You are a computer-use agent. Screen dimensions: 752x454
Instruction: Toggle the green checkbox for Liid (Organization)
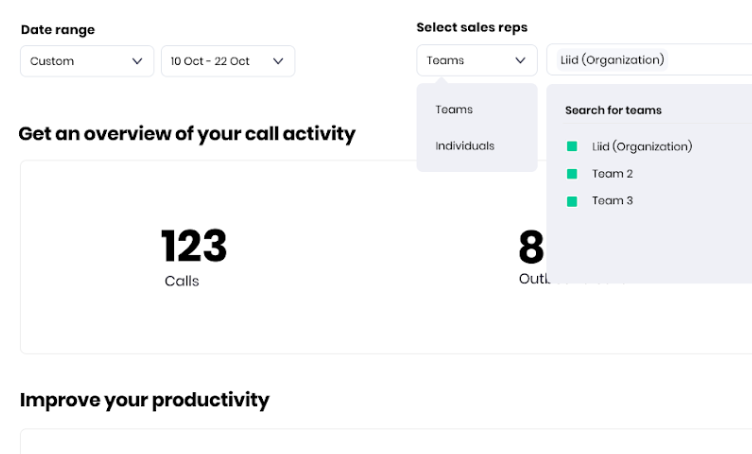click(572, 147)
